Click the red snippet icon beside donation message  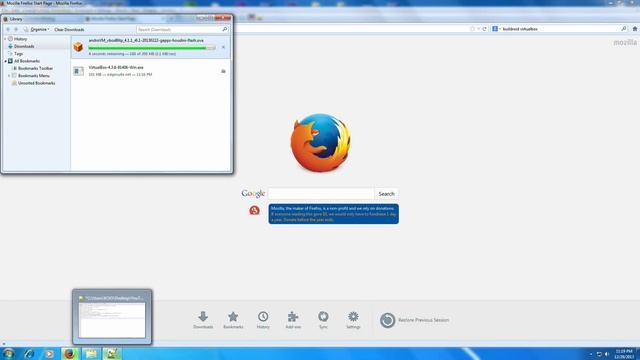click(x=254, y=210)
